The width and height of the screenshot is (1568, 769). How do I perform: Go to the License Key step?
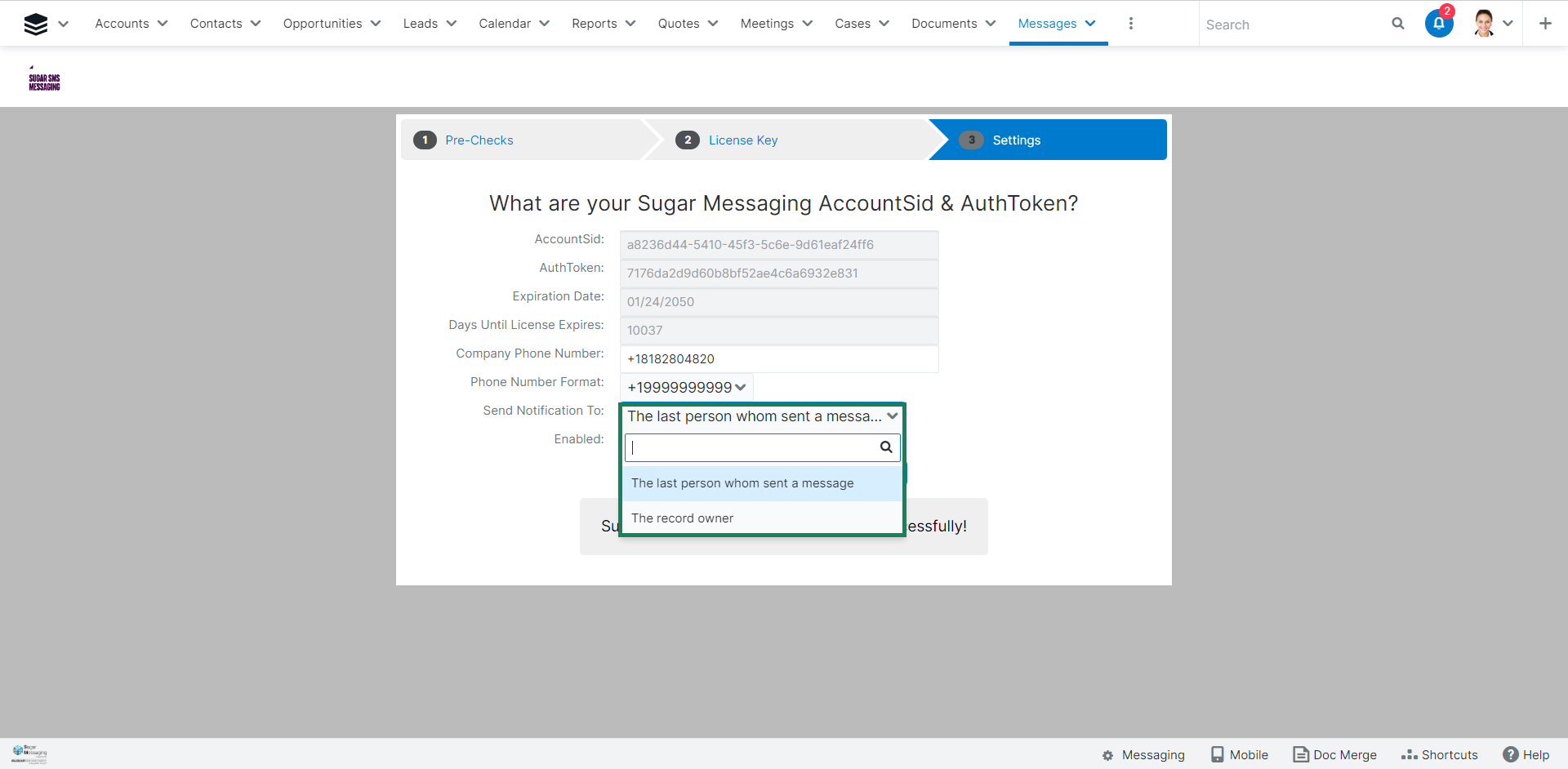742,140
